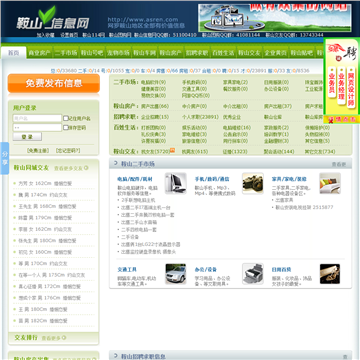
Task: Open 找男友(615) category link
Action: pyautogui.click(x=195, y=151)
